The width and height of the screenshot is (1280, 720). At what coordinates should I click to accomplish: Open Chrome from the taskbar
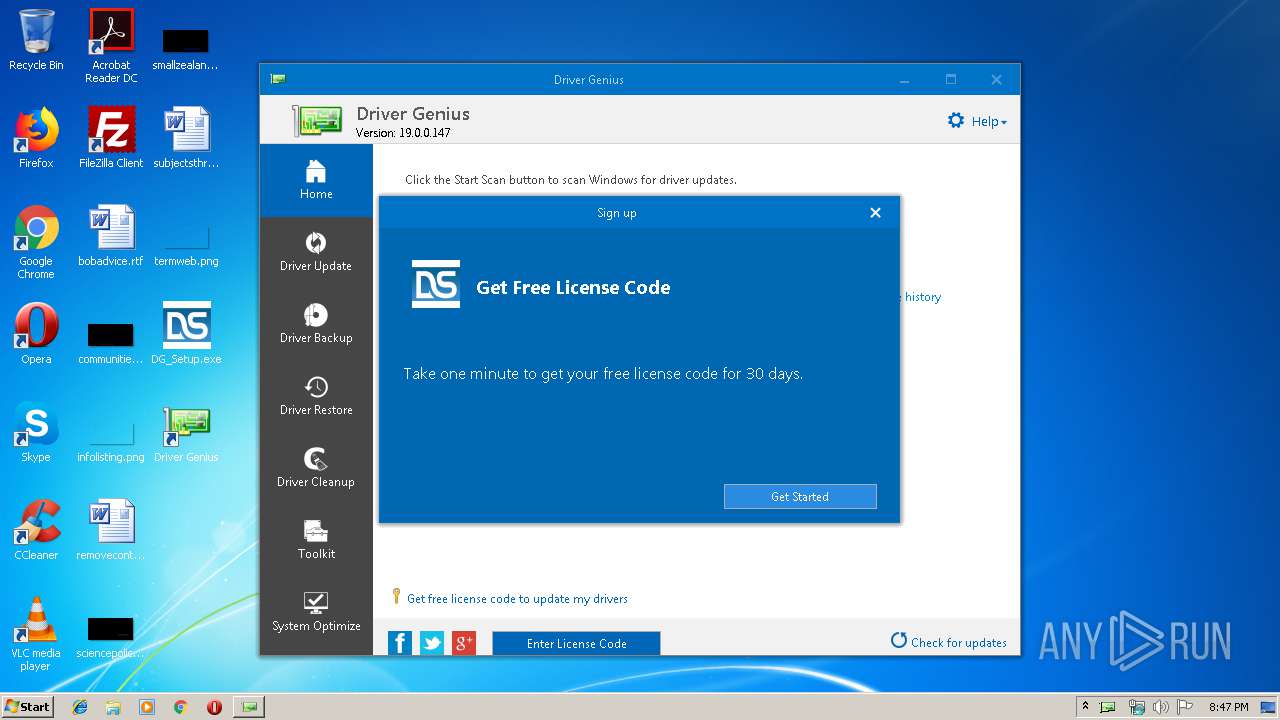click(180, 707)
